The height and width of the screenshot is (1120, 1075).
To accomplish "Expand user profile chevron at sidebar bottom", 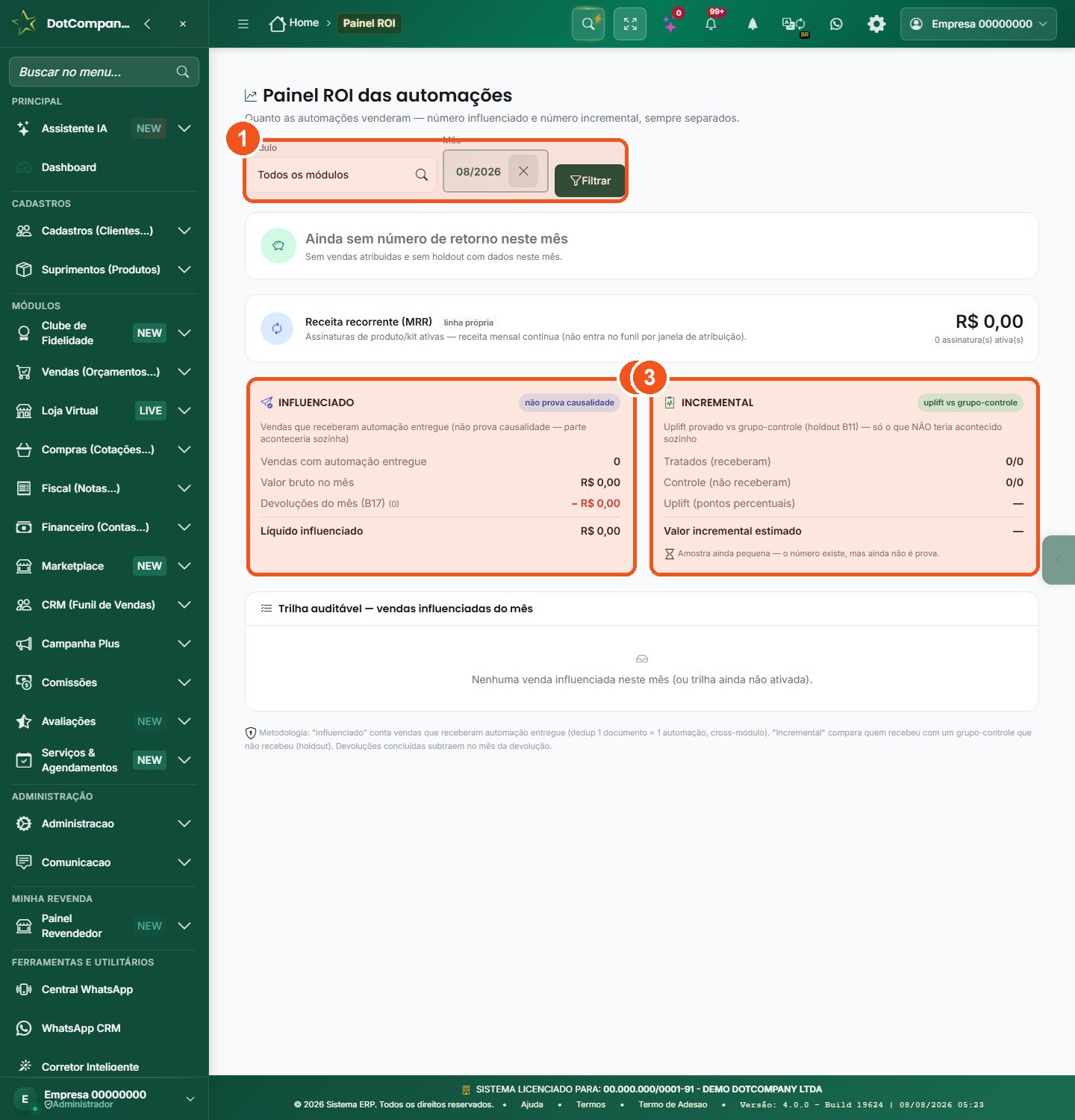I will 190,1098.
